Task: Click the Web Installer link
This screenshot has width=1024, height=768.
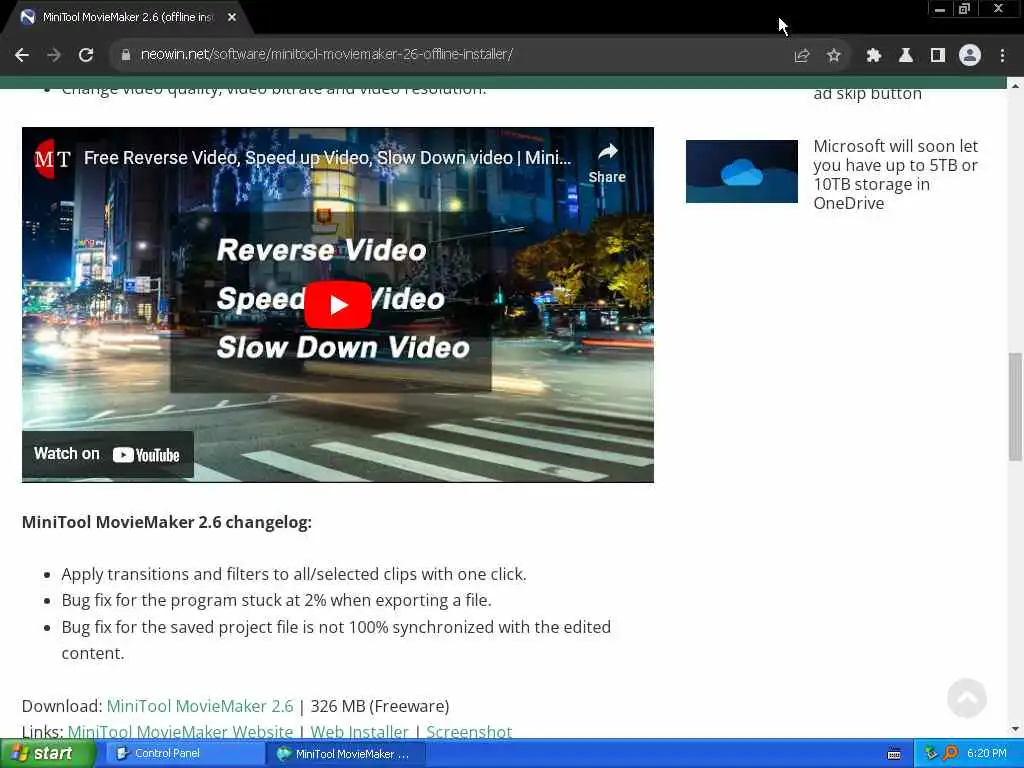Action: coord(359,732)
